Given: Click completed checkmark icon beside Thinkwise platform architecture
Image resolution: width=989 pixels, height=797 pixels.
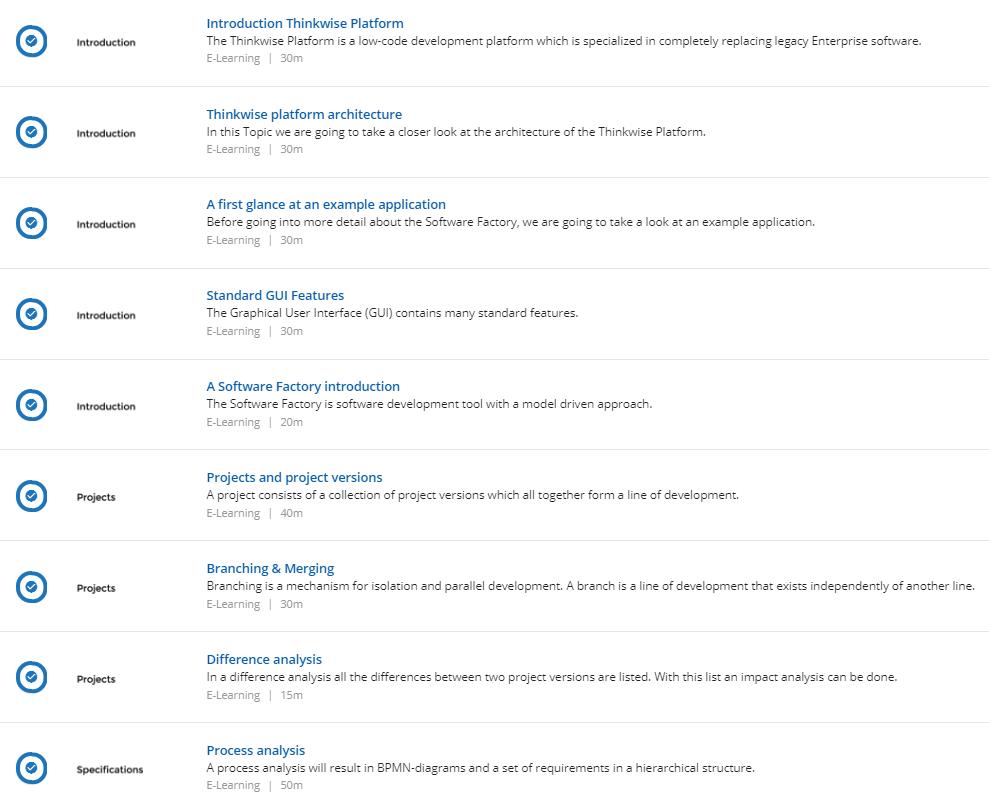Looking at the screenshot, I should pyautogui.click(x=32, y=132).
